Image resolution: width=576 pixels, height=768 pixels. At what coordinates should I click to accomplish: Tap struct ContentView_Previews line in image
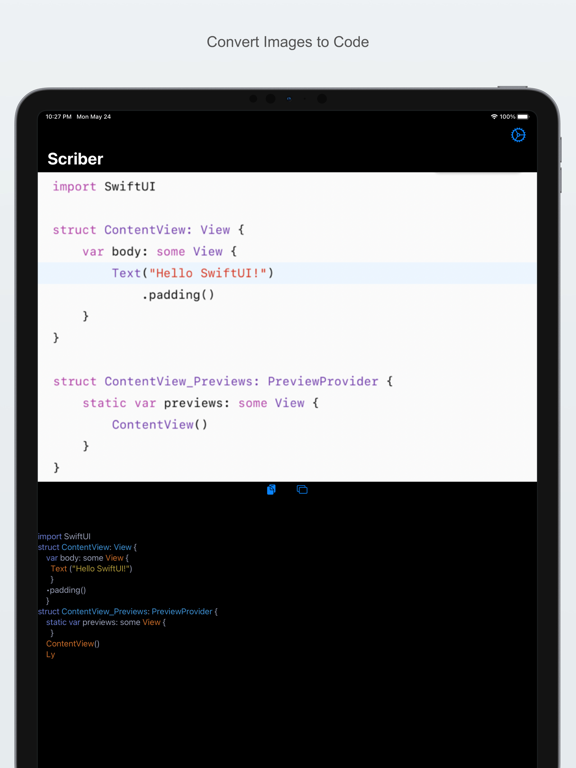point(223,382)
